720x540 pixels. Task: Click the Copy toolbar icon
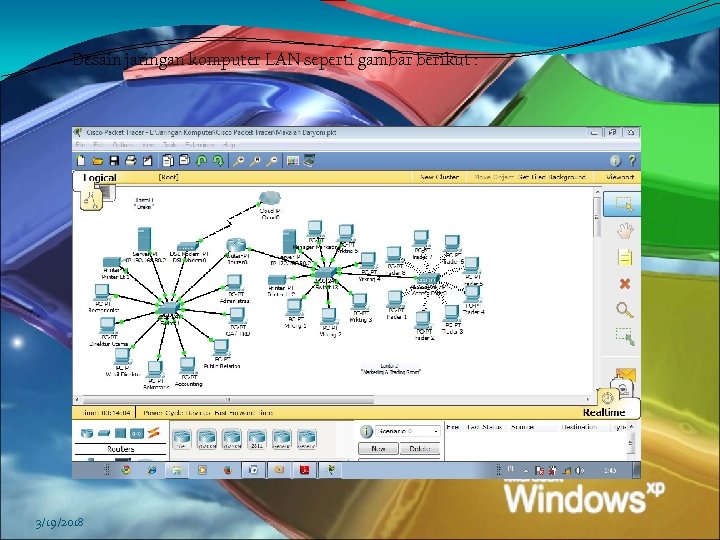(168, 160)
